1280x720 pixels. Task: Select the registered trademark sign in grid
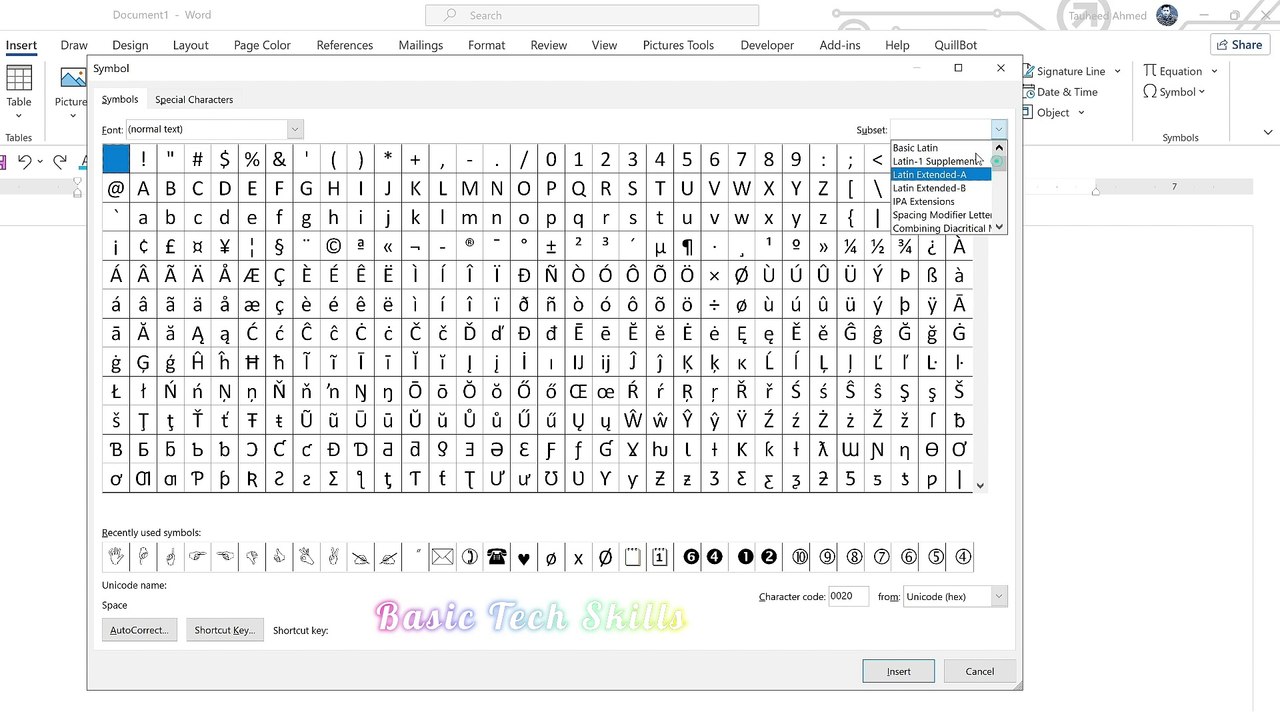coord(469,246)
